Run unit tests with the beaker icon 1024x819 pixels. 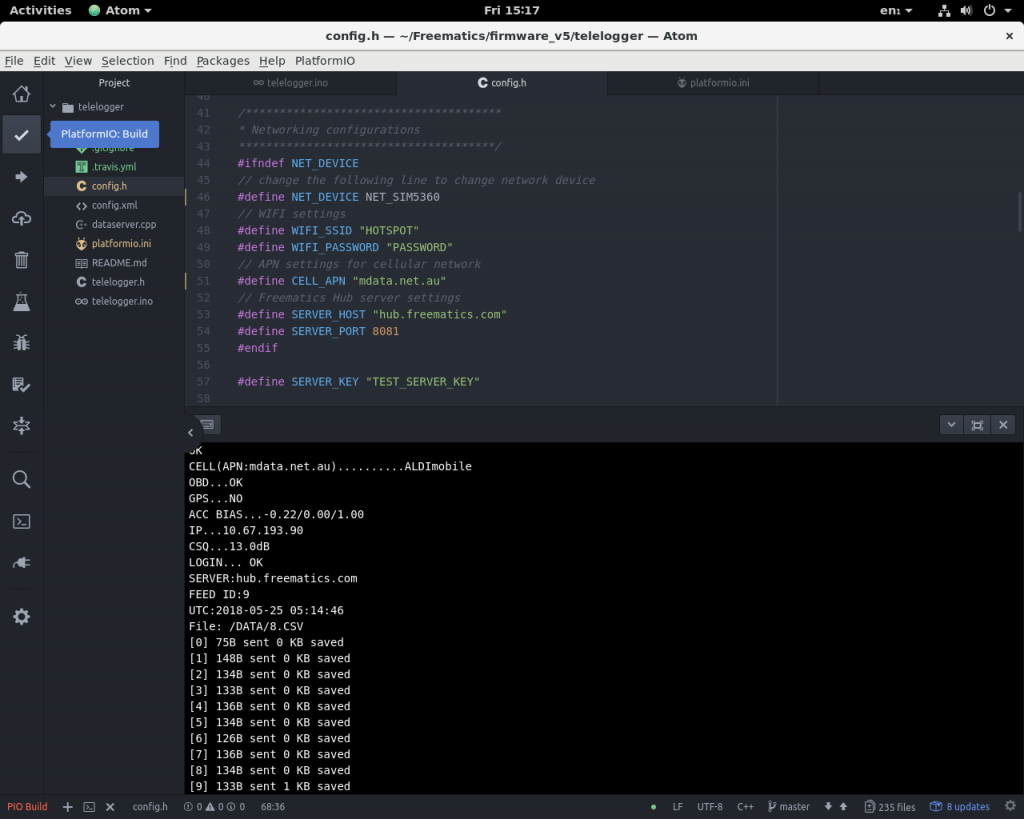click(x=21, y=302)
